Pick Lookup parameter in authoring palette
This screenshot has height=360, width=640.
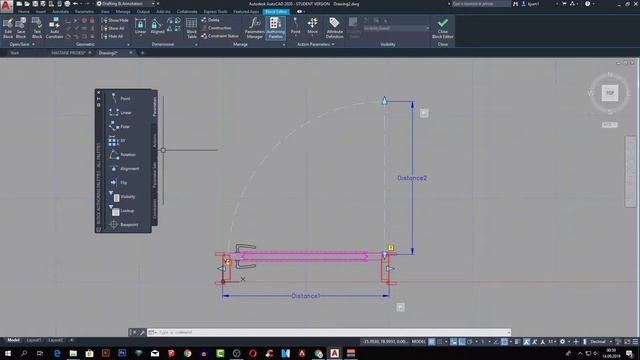click(x=122, y=211)
